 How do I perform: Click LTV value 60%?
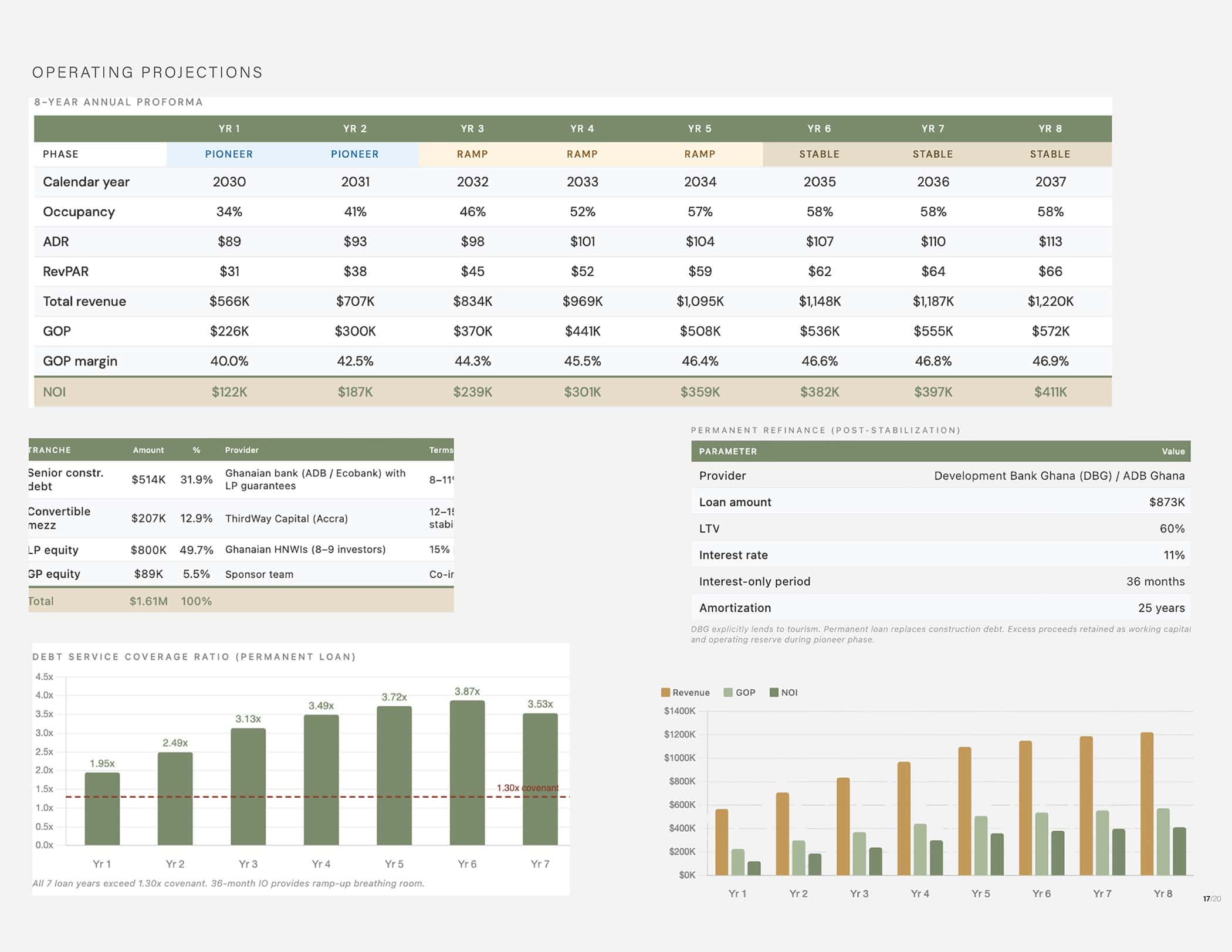click(1172, 528)
